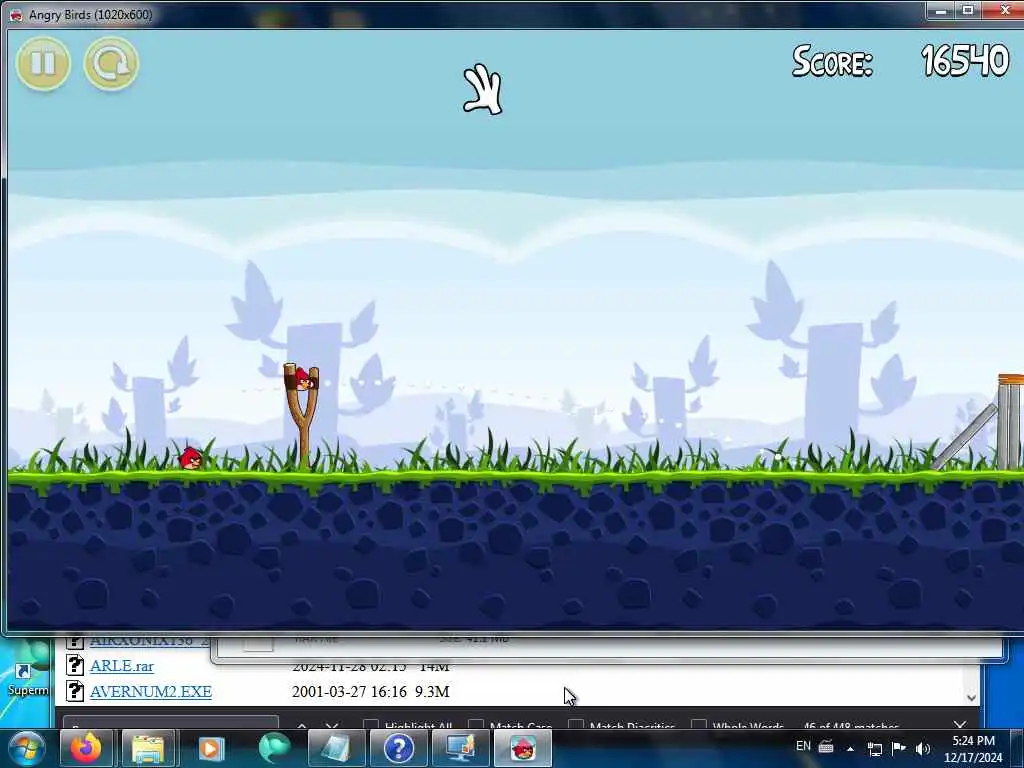Open the clock showing 5:24 PM
The width and height of the screenshot is (1024, 768).
[x=973, y=748]
